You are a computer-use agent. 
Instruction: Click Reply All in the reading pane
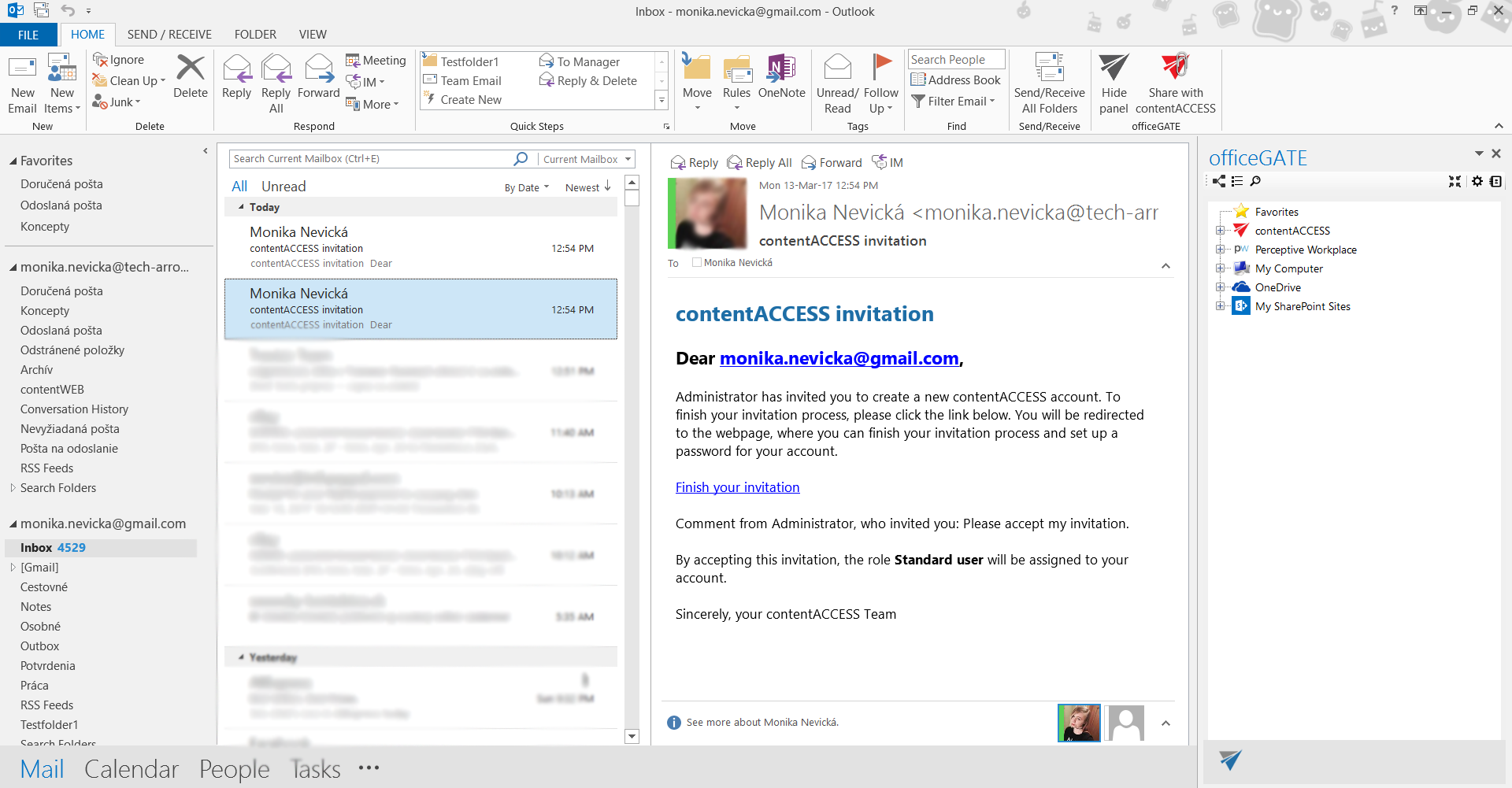click(x=759, y=163)
